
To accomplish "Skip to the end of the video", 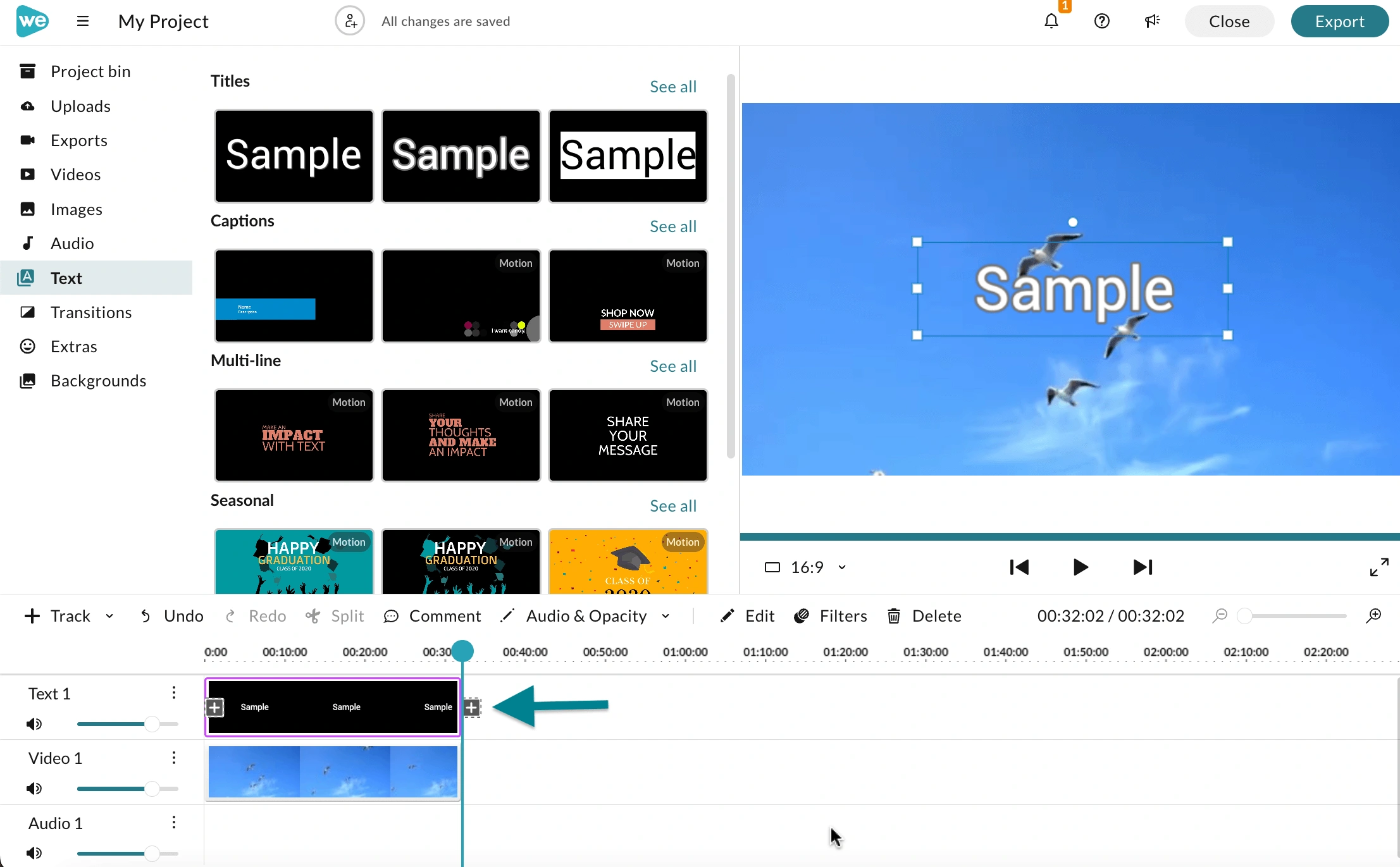I will [x=1143, y=567].
